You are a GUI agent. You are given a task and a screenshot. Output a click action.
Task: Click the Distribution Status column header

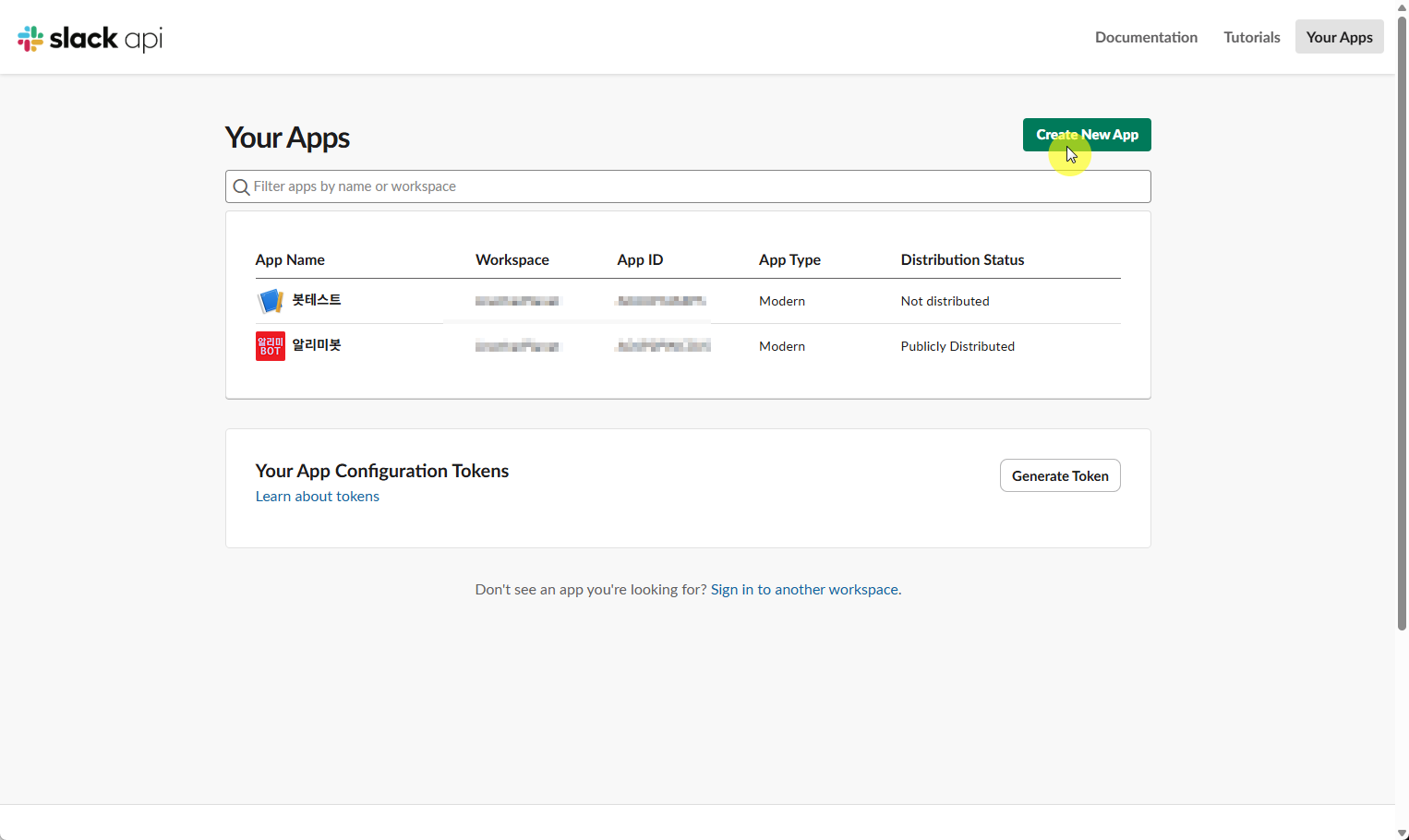962,259
